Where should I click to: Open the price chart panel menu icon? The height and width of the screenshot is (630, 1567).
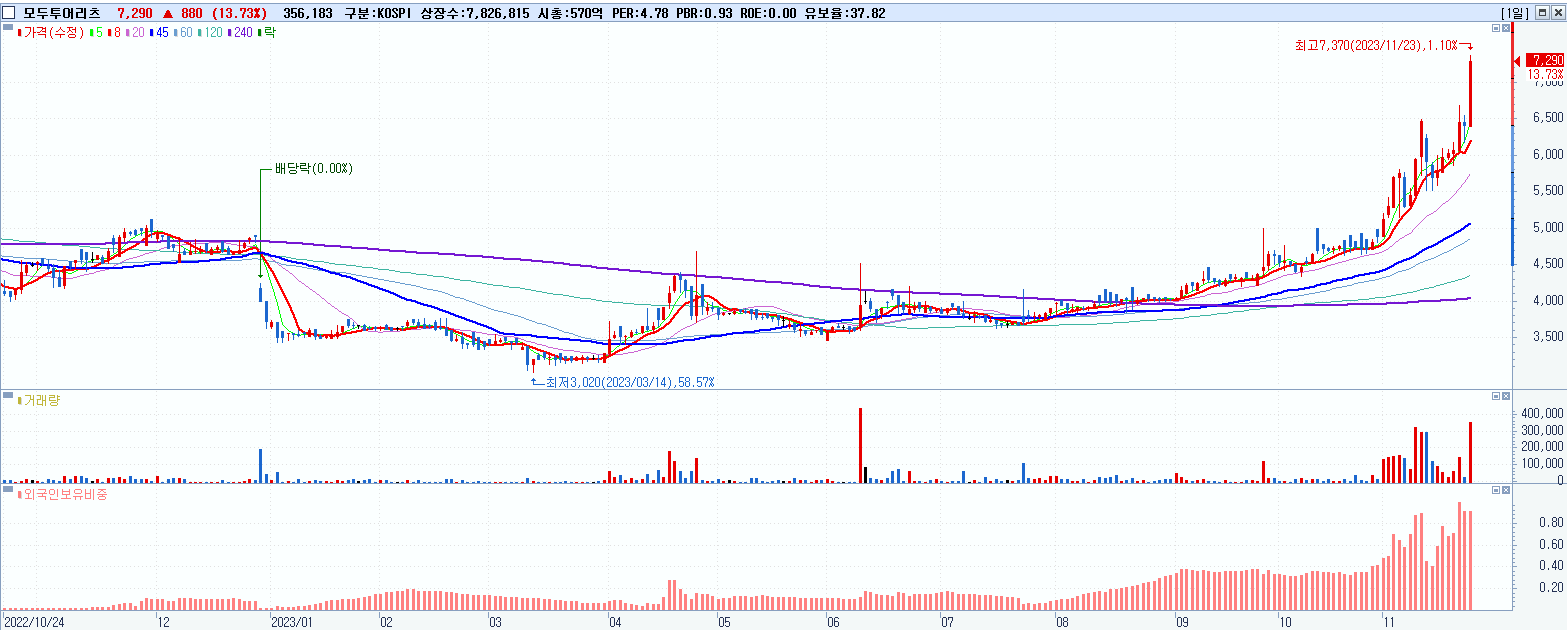point(8,29)
